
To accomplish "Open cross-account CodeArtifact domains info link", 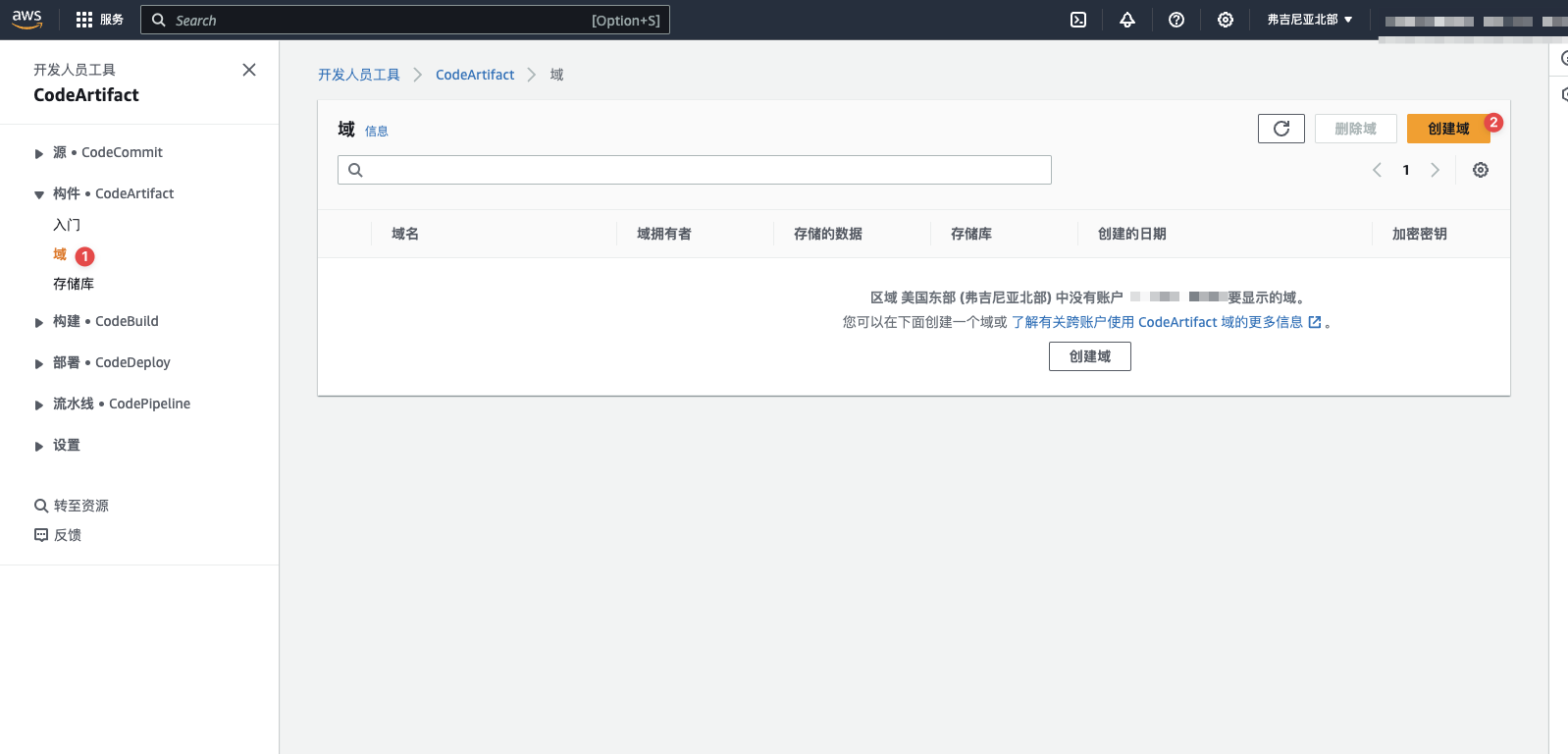I will (x=1167, y=322).
